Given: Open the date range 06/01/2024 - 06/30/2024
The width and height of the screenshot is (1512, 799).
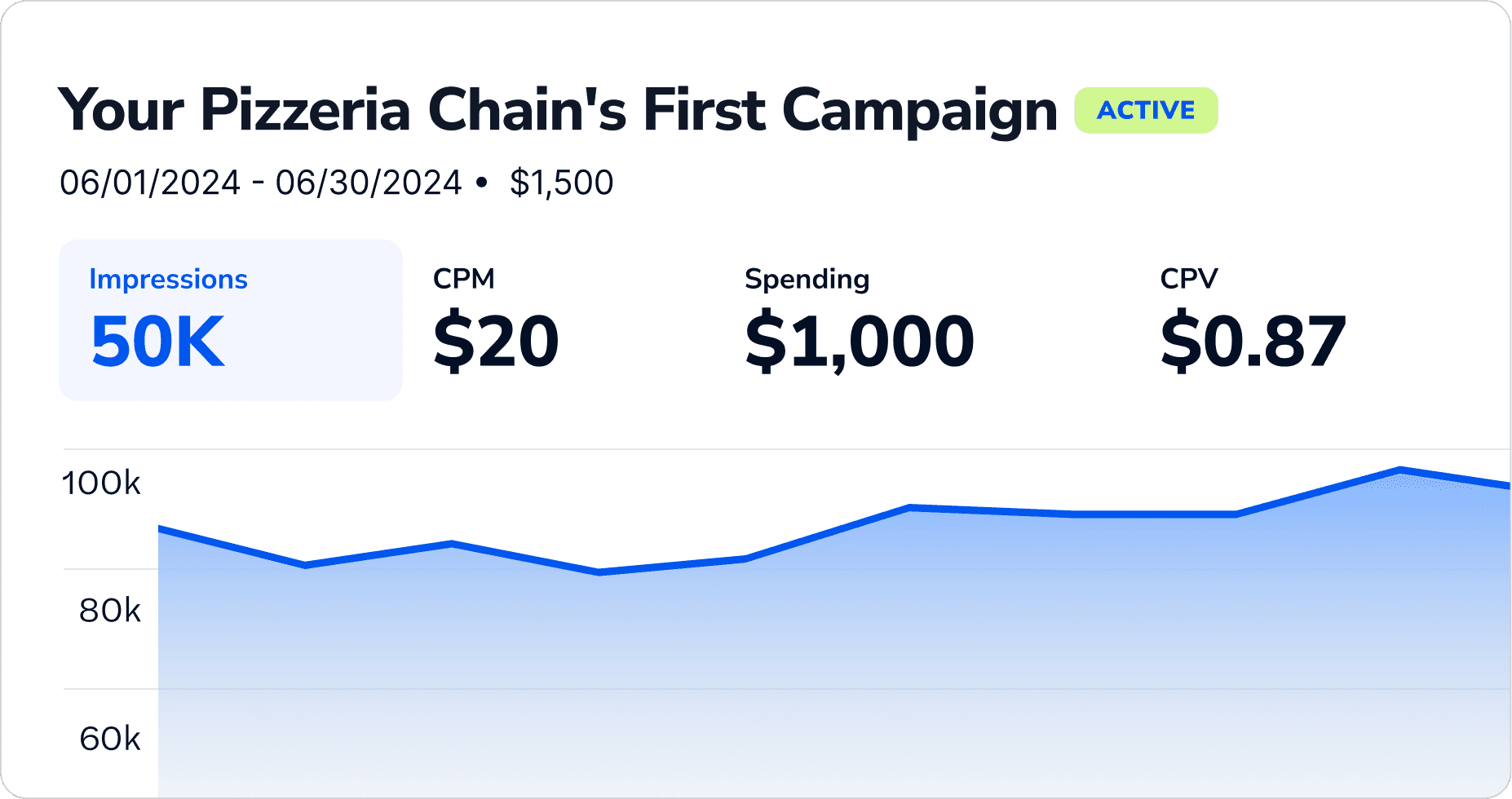Looking at the screenshot, I should (x=261, y=181).
